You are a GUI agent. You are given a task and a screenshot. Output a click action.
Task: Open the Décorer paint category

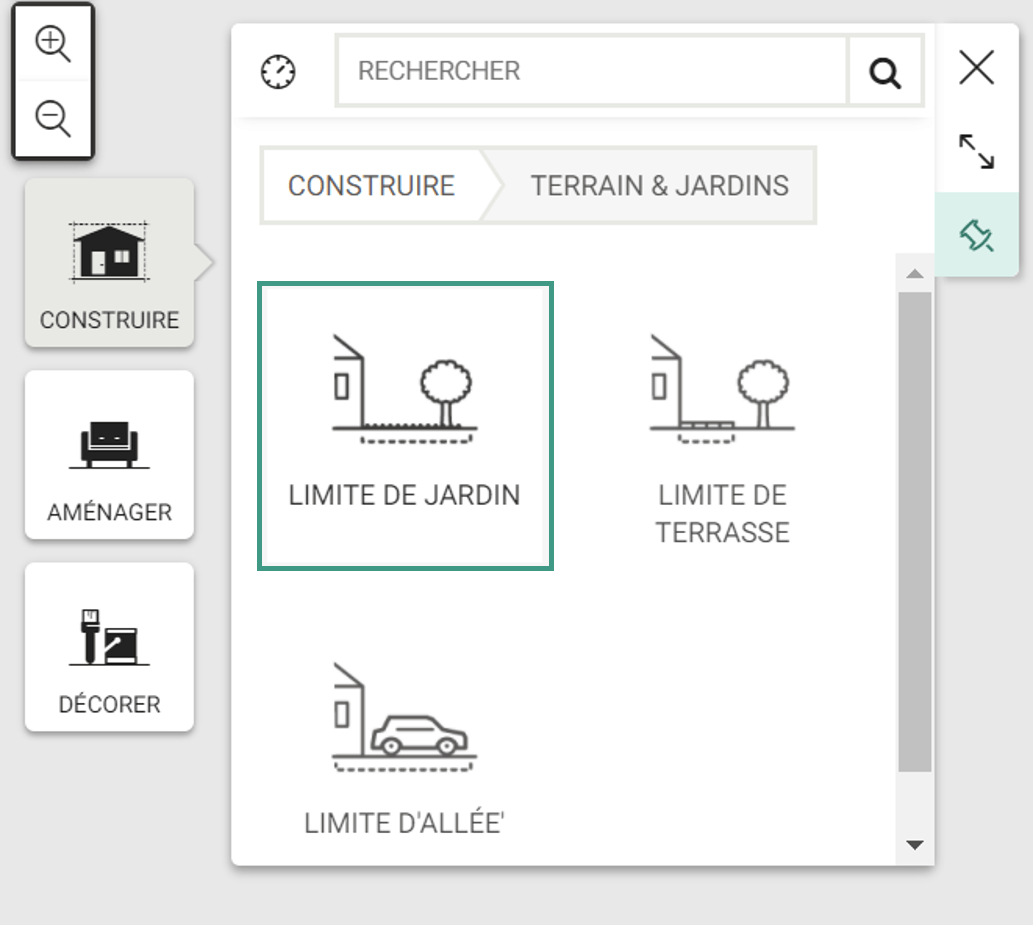coord(109,647)
